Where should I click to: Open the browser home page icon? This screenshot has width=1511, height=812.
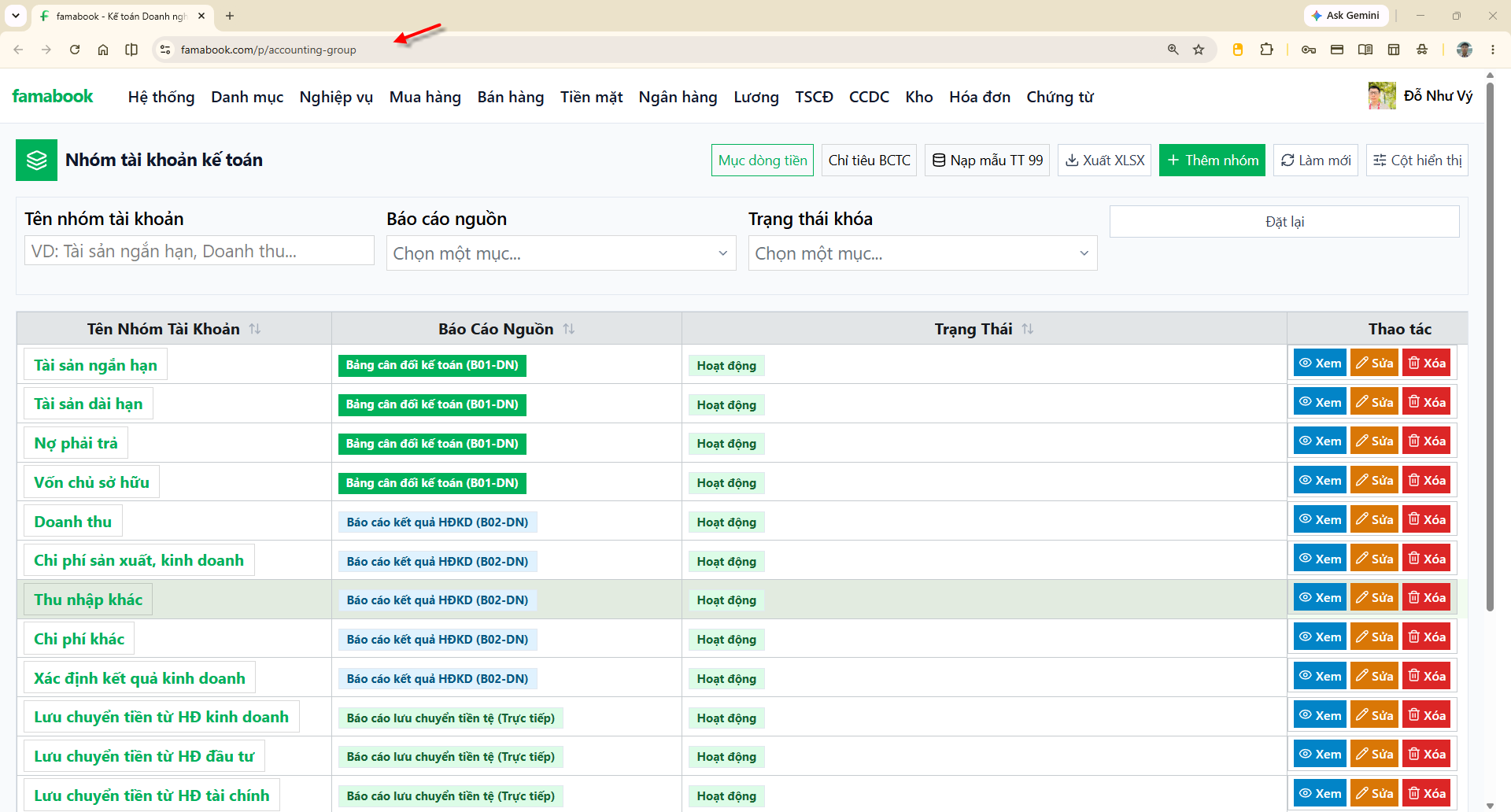(103, 50)
